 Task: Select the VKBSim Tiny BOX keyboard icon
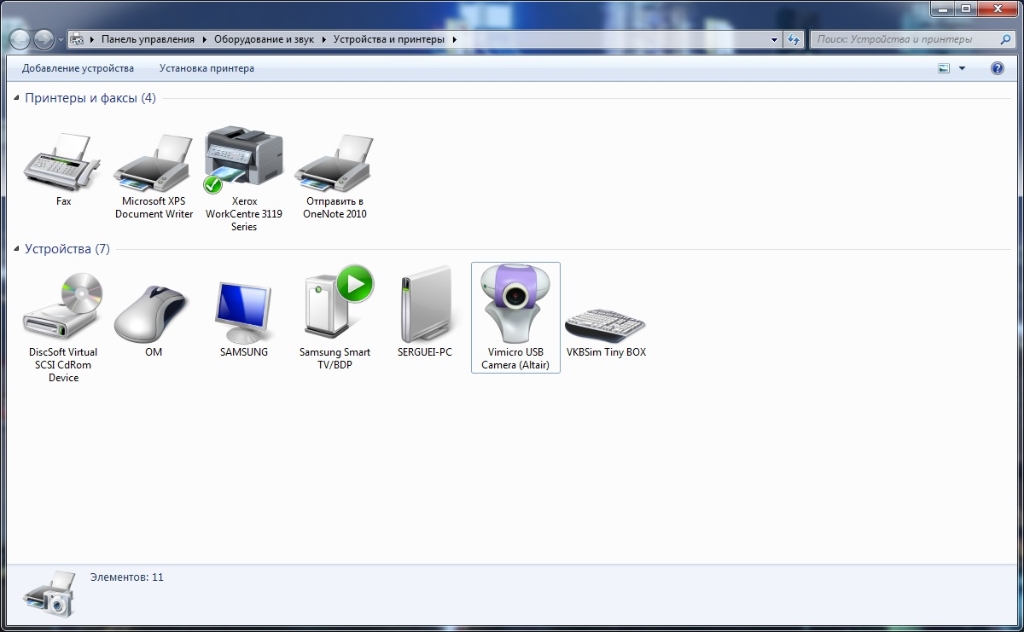(605, 325)
